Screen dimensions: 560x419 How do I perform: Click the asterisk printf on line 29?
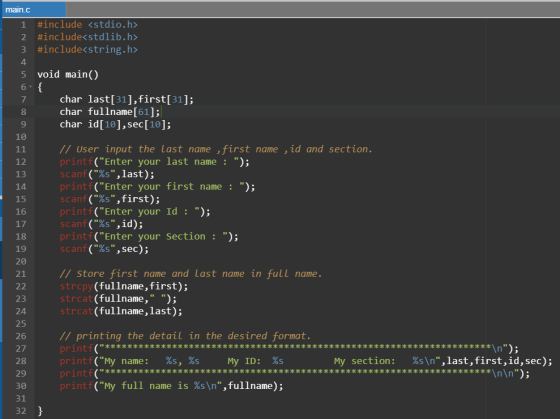295,373
